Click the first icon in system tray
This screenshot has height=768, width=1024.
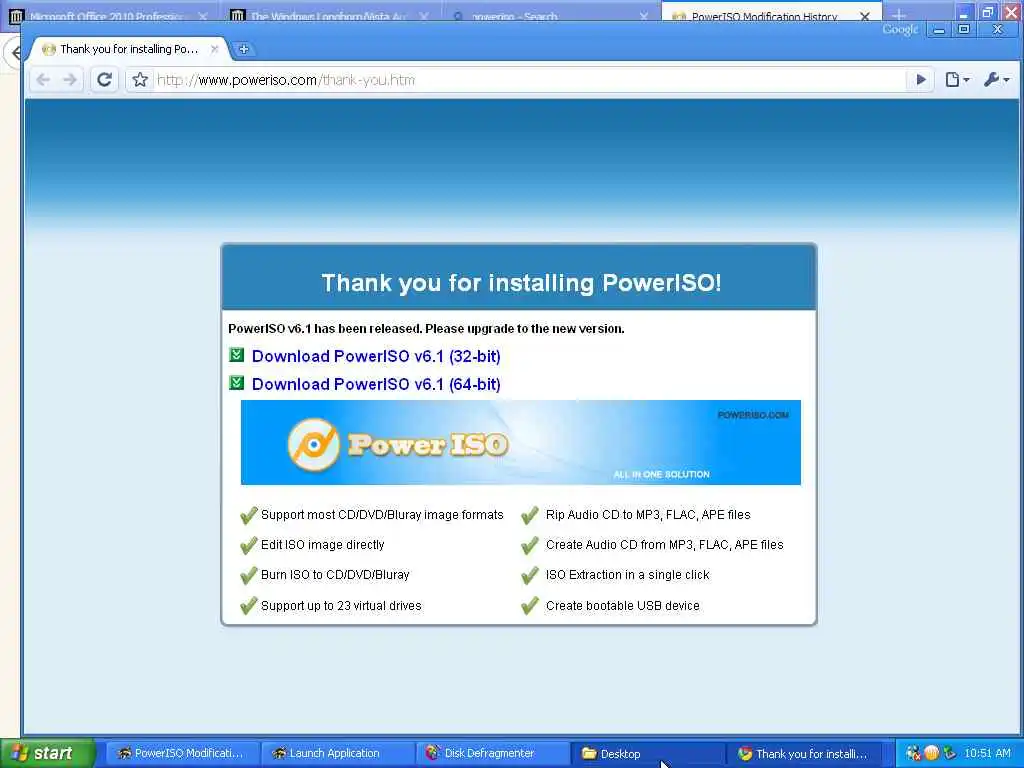[x=914, y=753]
